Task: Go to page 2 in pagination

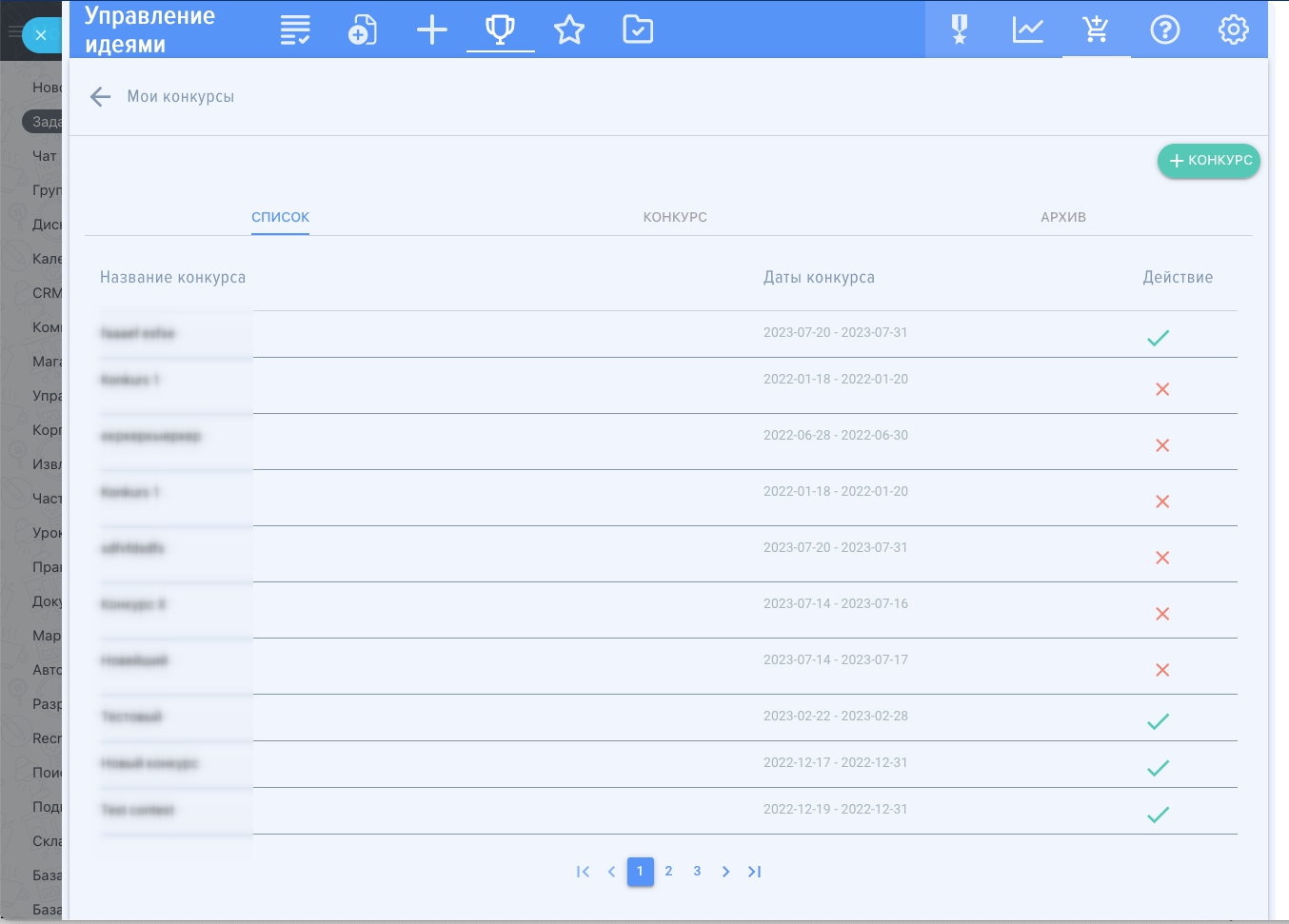Action: (x=668, y=872)
